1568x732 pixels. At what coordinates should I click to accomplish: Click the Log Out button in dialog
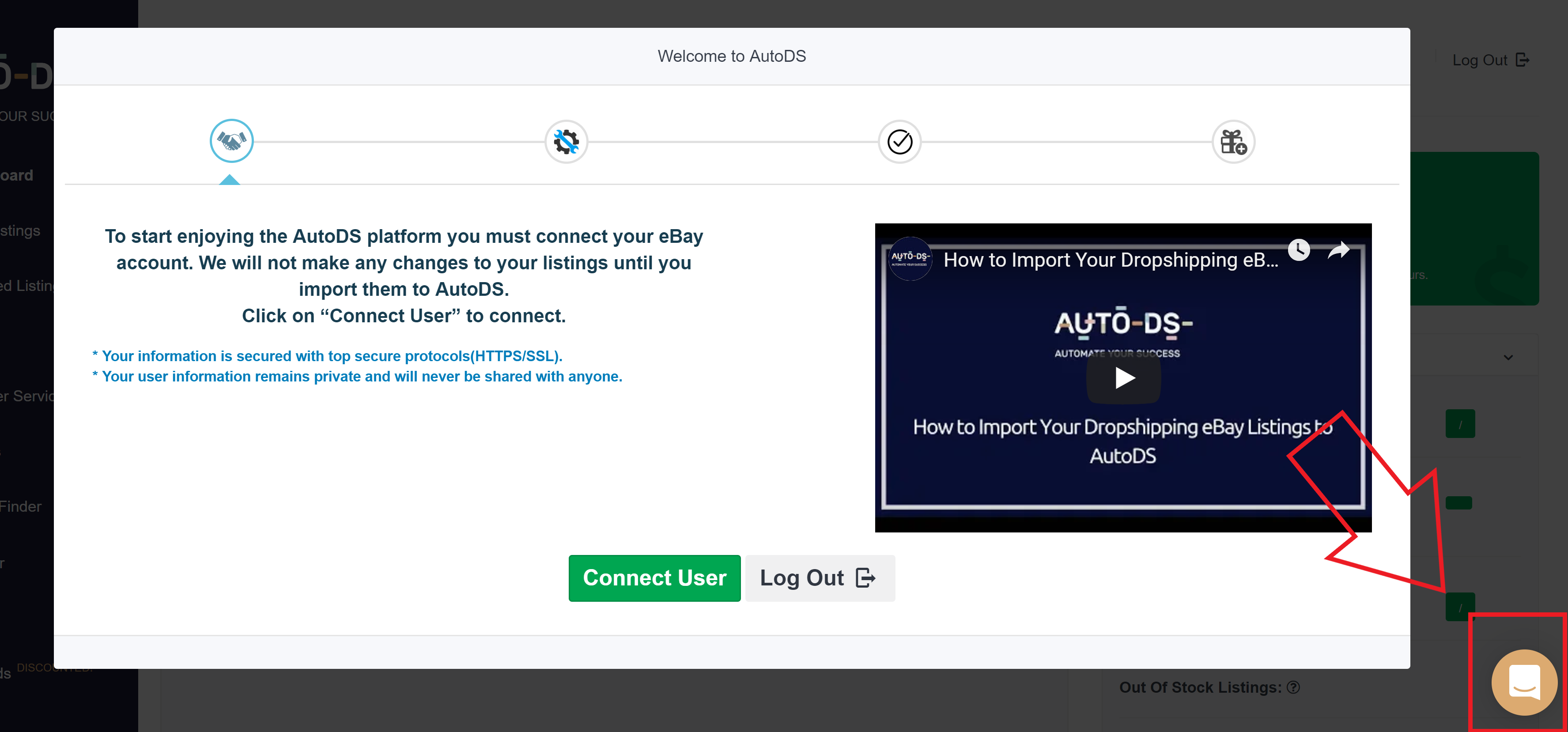tap(819, 577)
